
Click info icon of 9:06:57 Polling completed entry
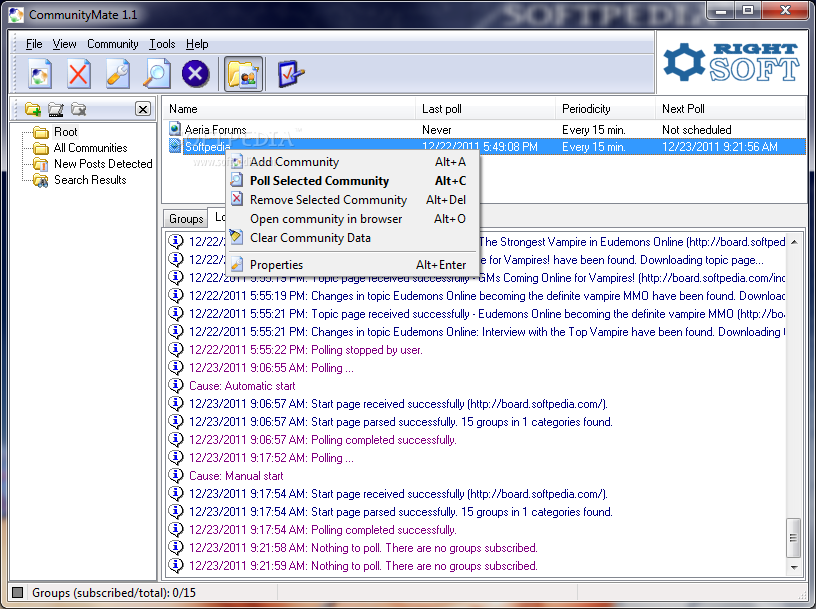point(176,439)
